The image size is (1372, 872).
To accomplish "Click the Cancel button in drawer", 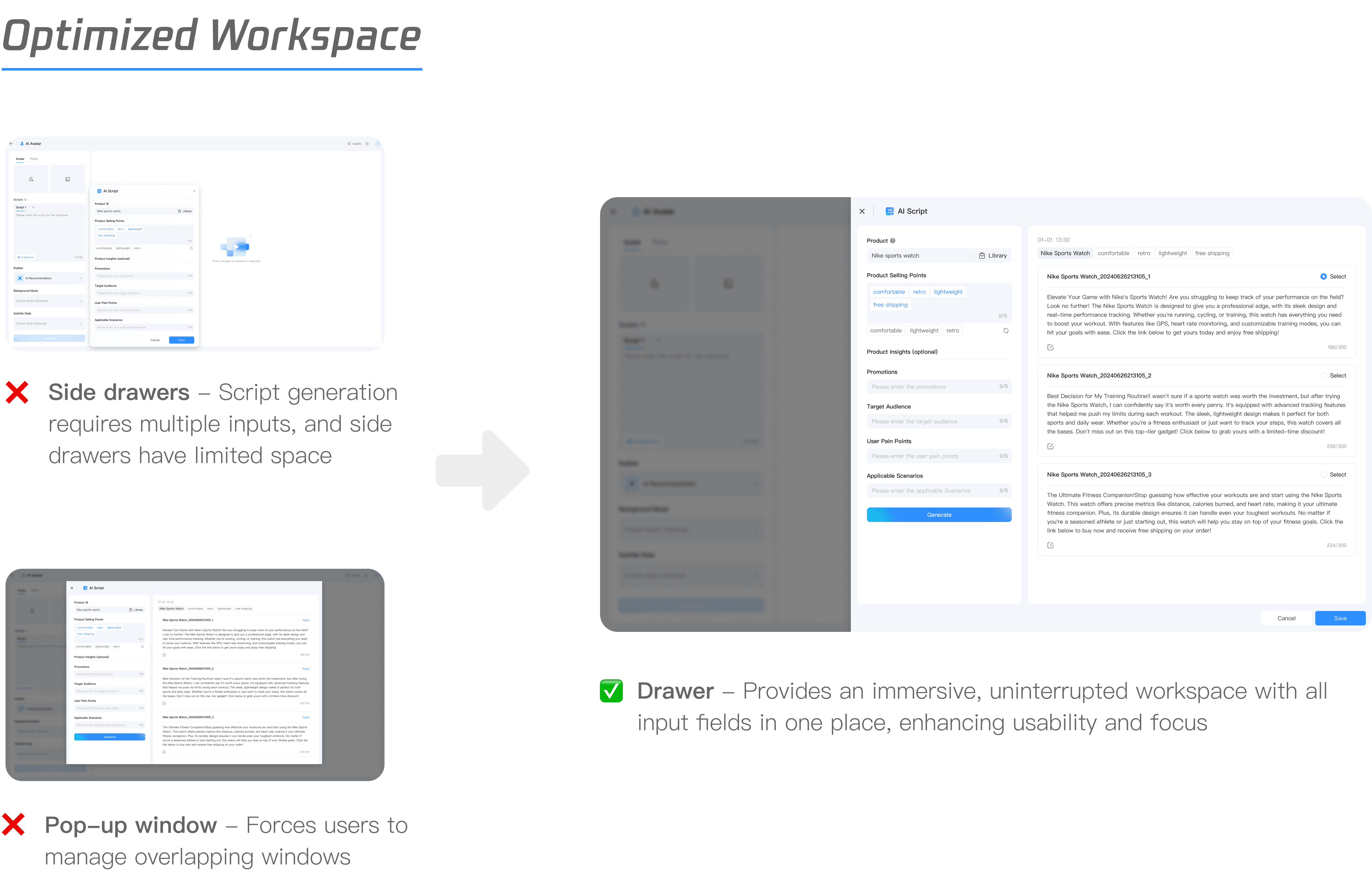I will tap(1286, 618).
